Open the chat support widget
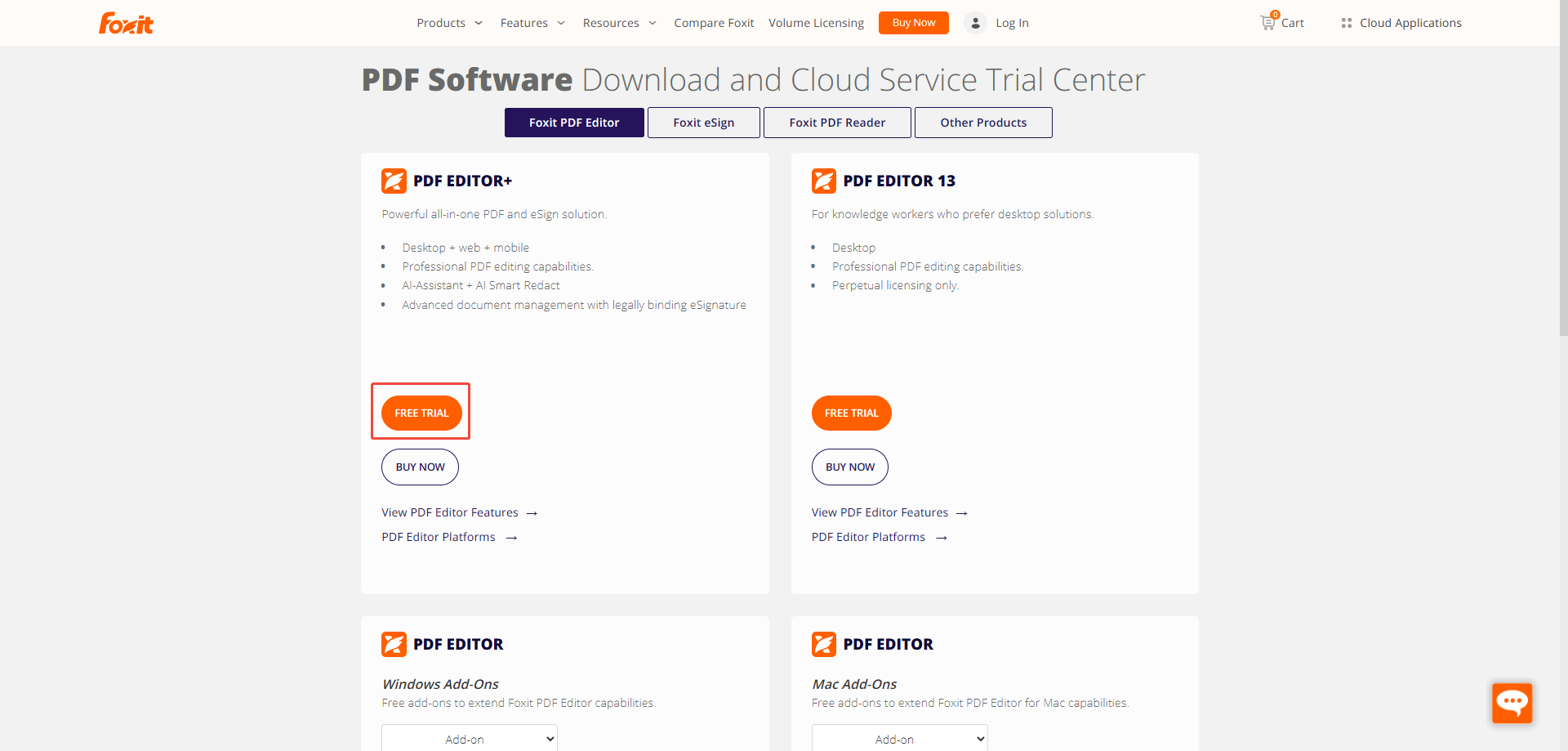 1512,703
